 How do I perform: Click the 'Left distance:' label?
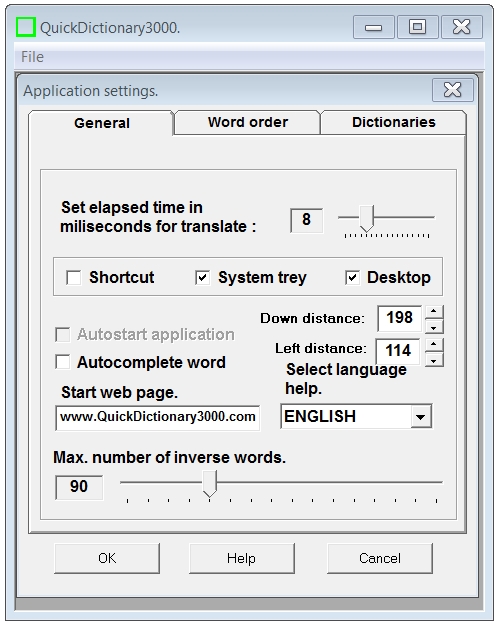coord(321,348)
